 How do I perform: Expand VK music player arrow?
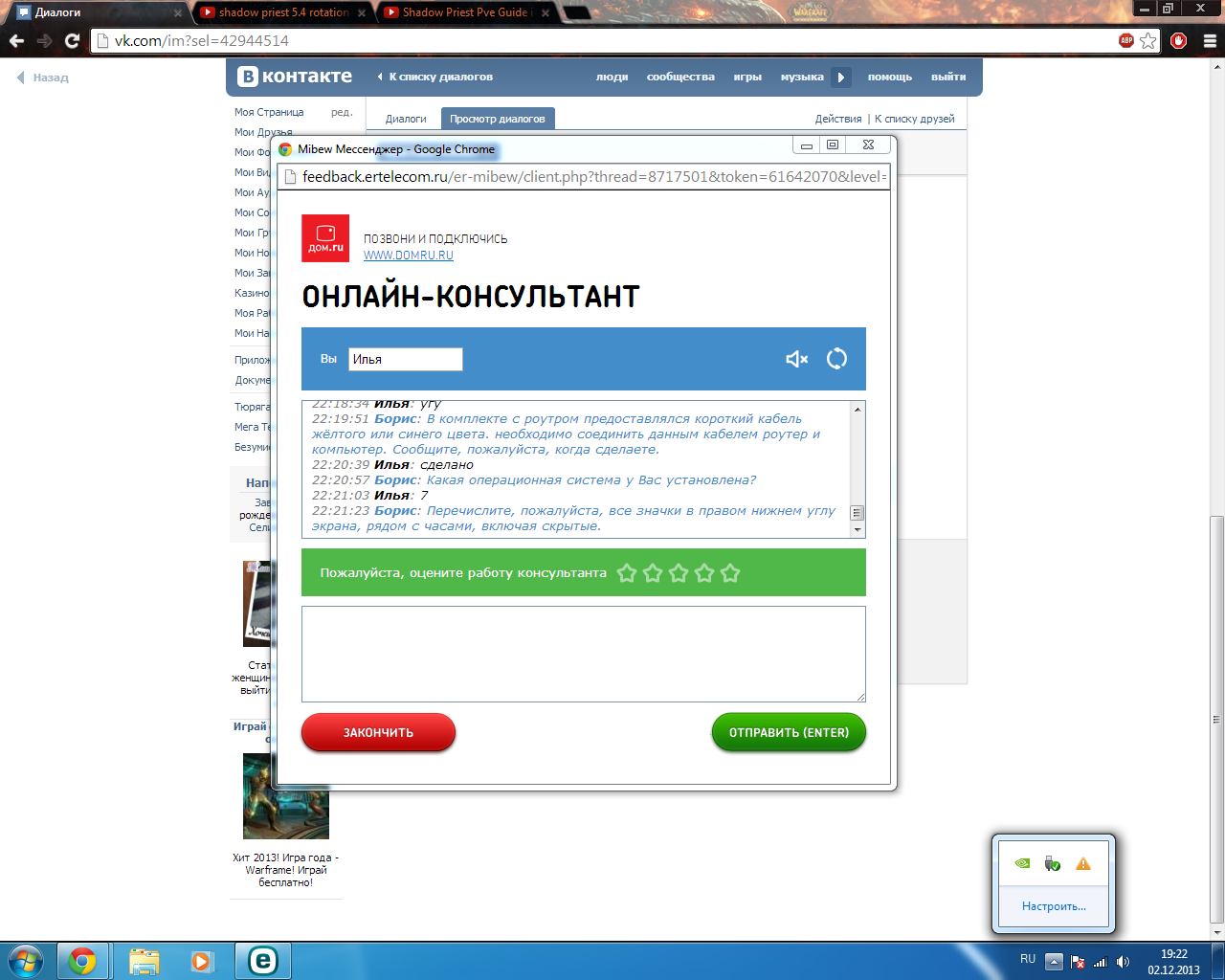[841, 78]
